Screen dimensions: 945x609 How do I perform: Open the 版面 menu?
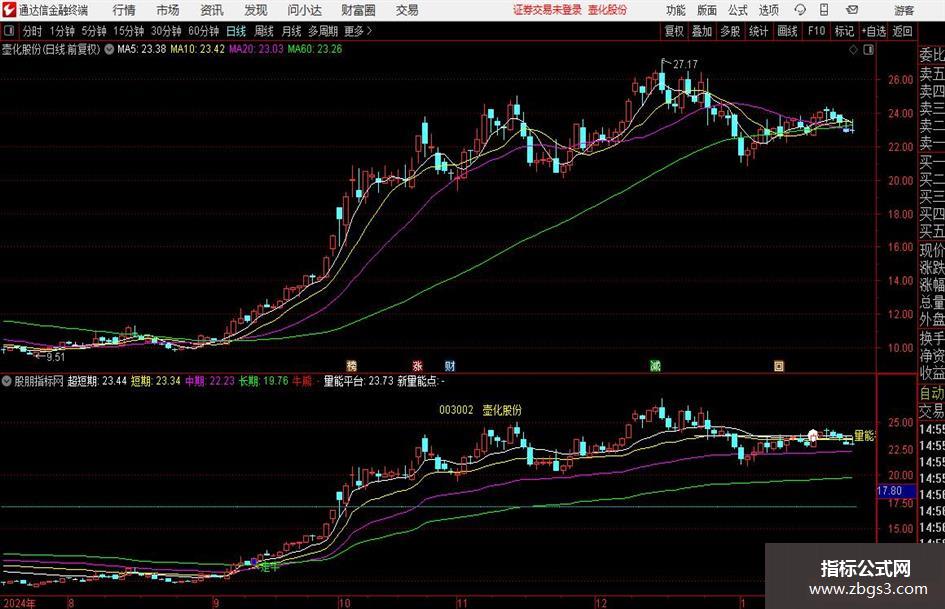tap(707, 10)
